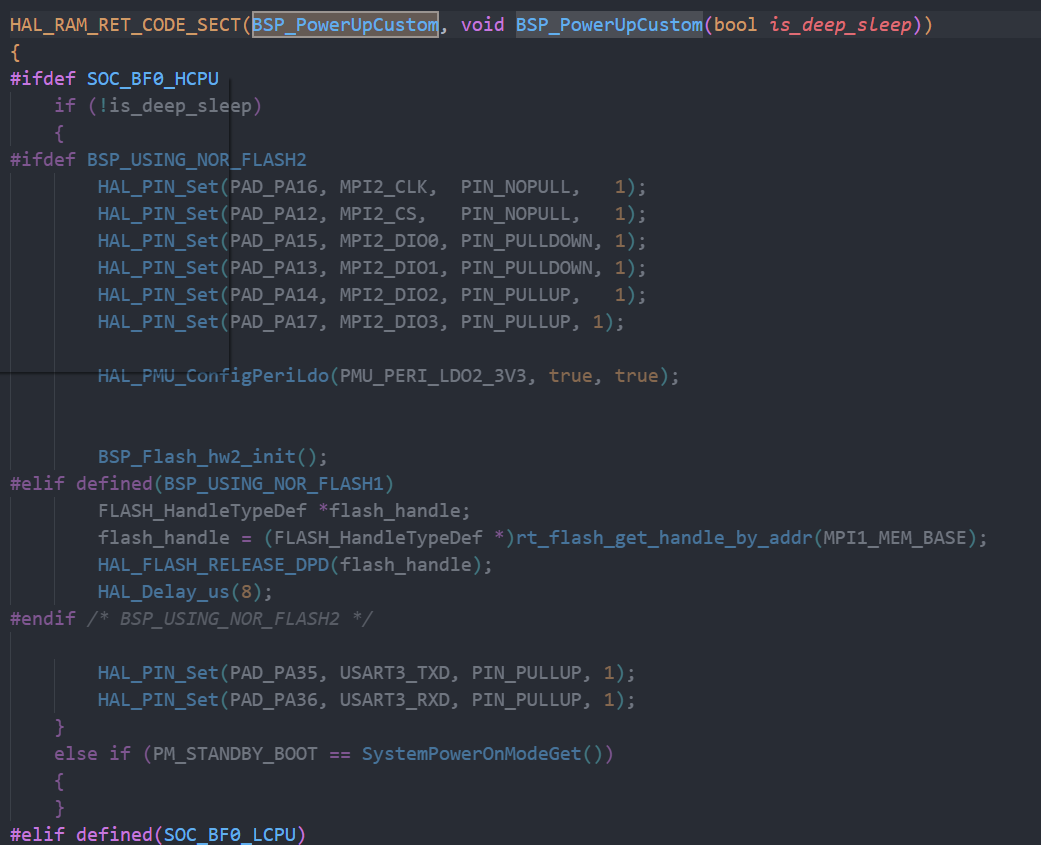Viewport: 1041px width, 845px height.
Task: Click MPI2_DIO2 on the PAD_PA14 line
Action: (389, 295)
